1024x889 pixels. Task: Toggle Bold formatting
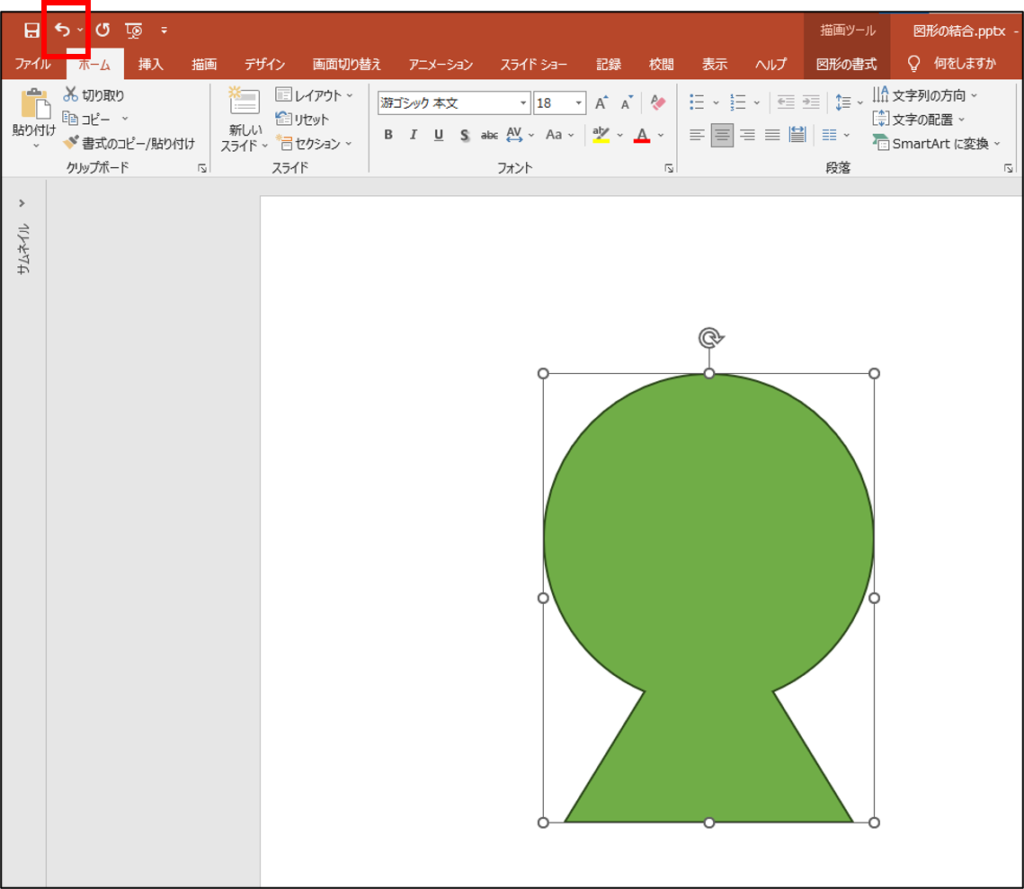click(388, 135)
